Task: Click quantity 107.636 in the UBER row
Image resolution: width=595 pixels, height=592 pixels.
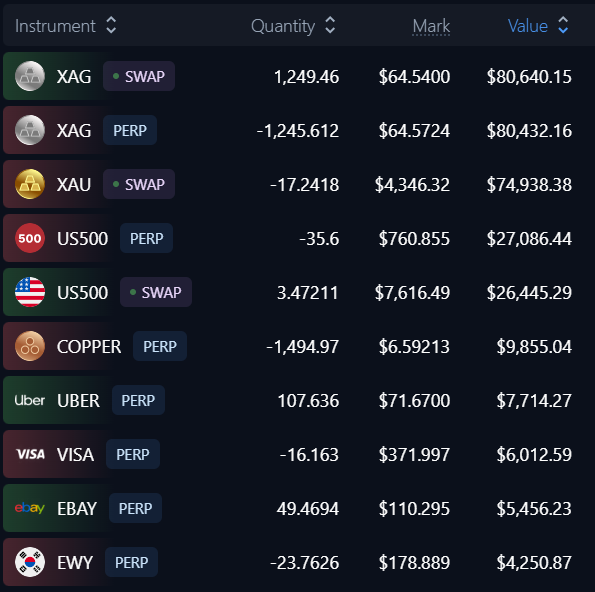Action: (x=309, y=401)
